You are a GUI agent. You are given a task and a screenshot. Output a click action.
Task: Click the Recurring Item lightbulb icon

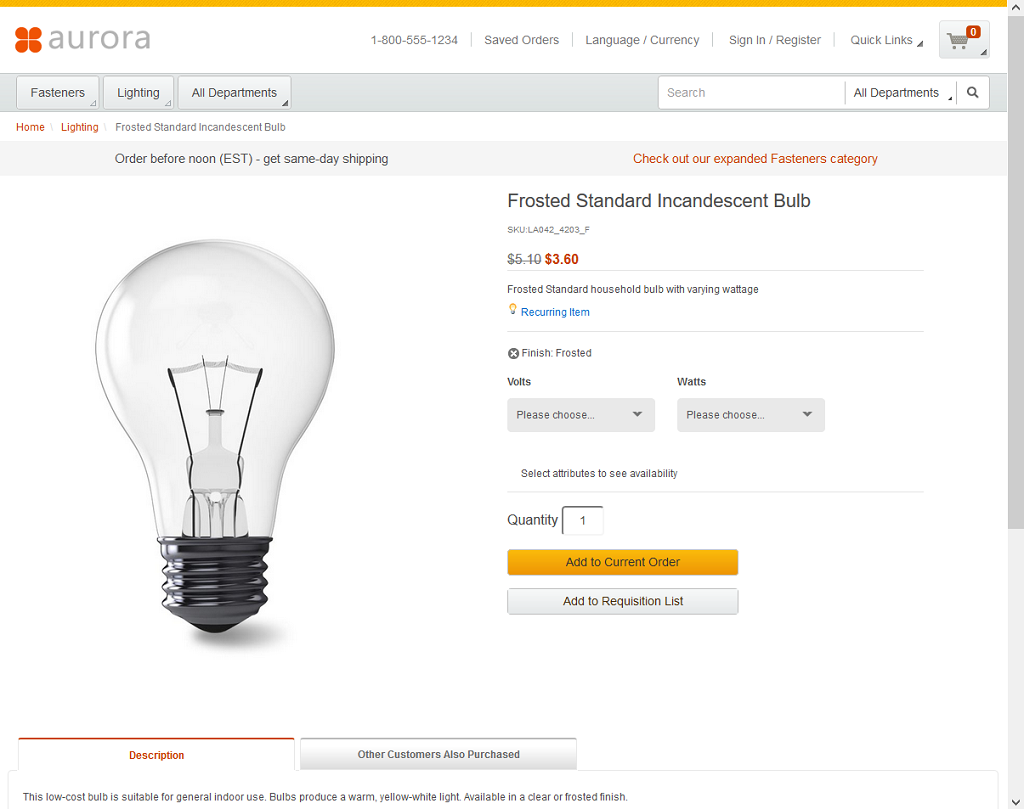pos(513,310)
